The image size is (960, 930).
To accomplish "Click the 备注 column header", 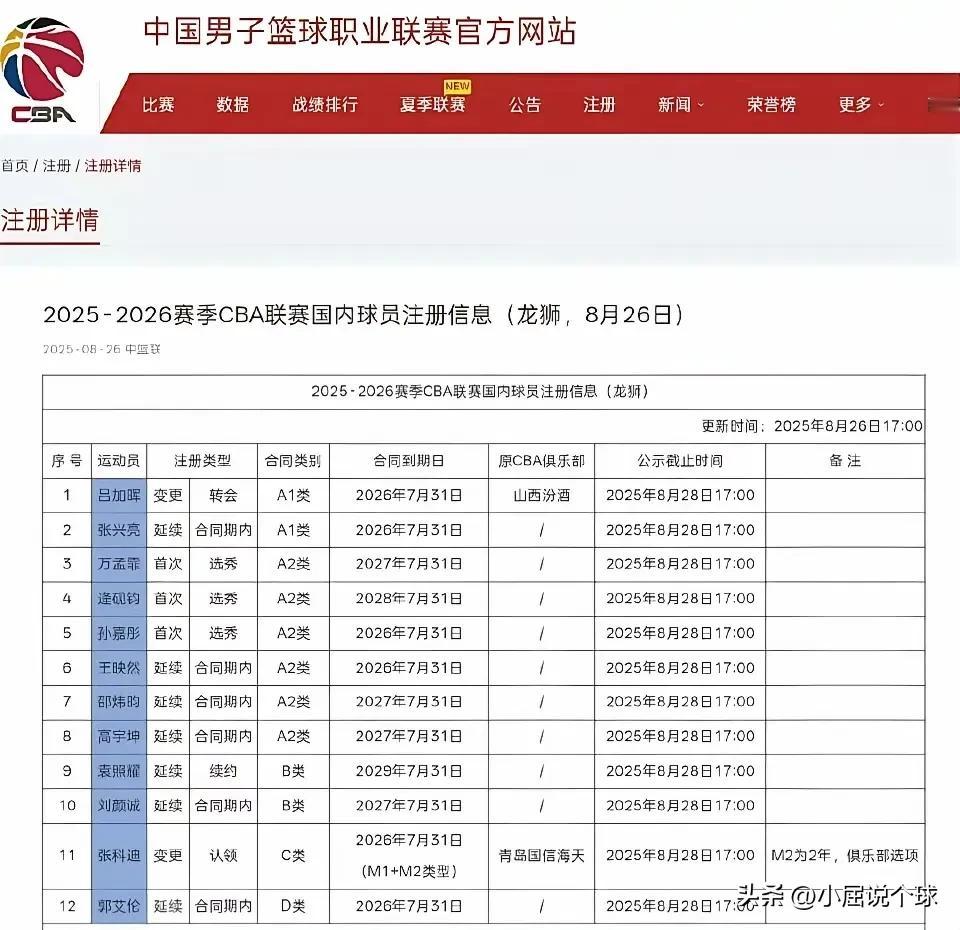I will tap(845, 461).
